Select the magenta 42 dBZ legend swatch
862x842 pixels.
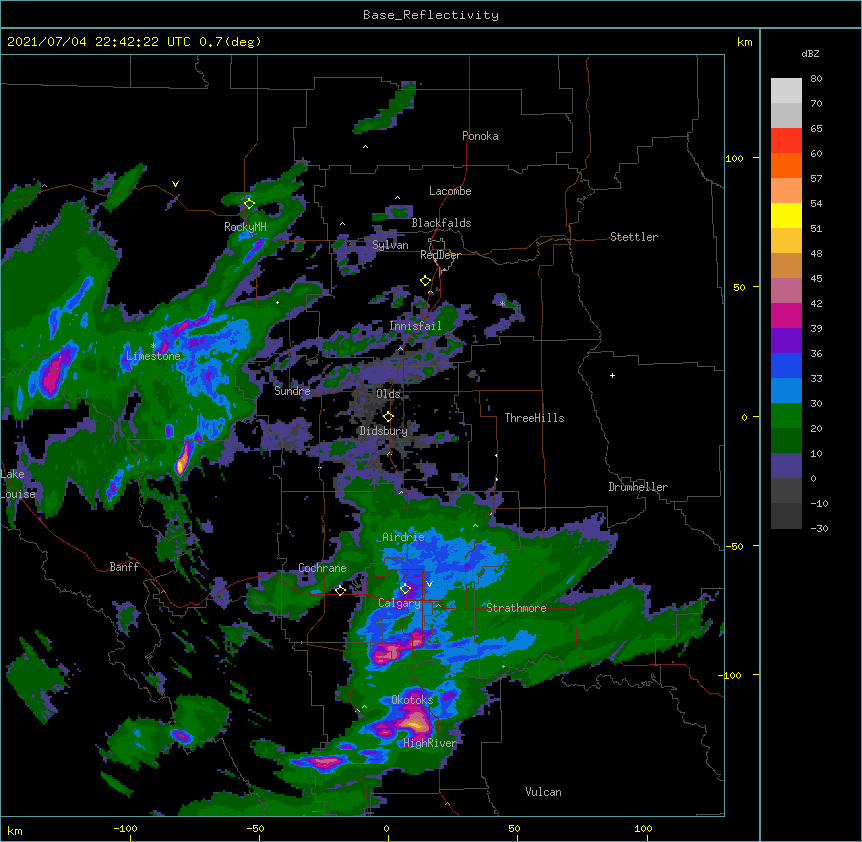point(786,315)
